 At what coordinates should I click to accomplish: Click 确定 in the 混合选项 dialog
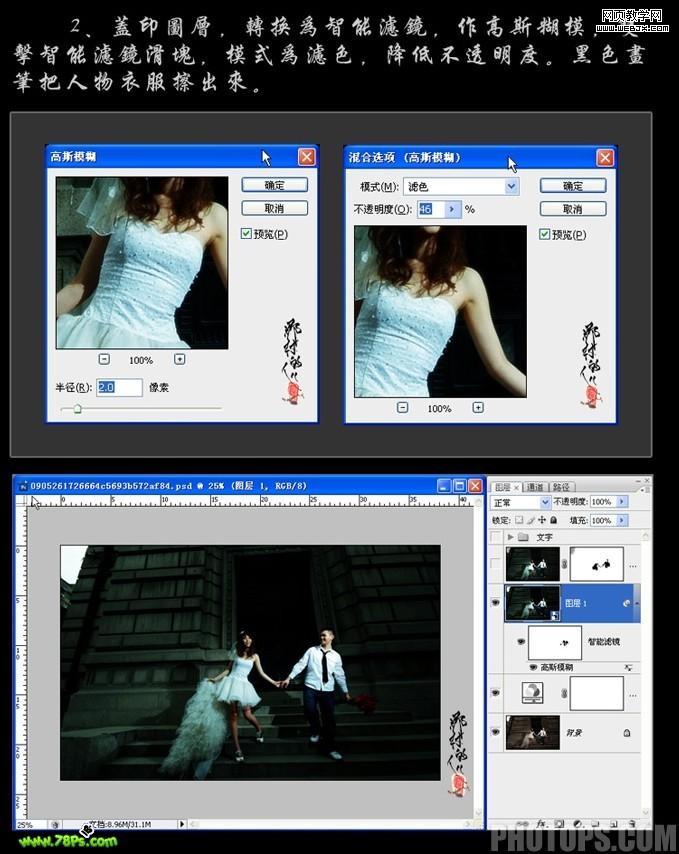coord(573,186)
